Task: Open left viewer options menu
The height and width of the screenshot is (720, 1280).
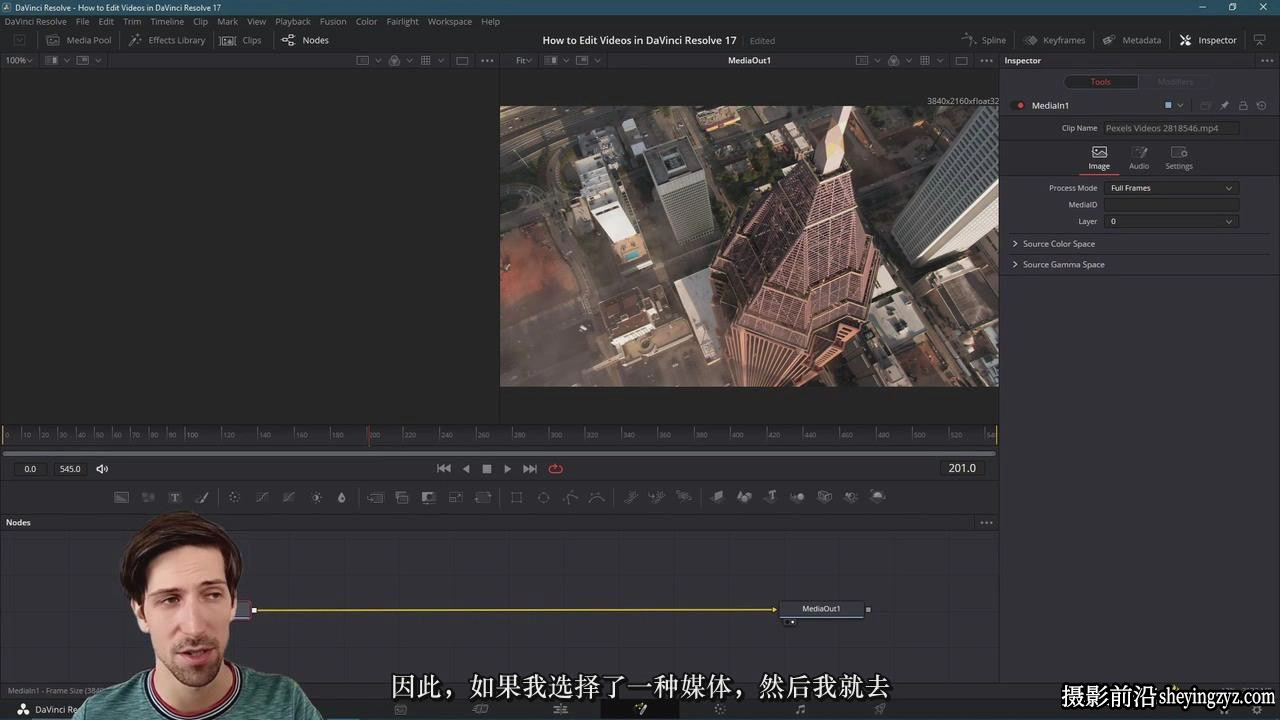Action: click(x=487, y=60)
